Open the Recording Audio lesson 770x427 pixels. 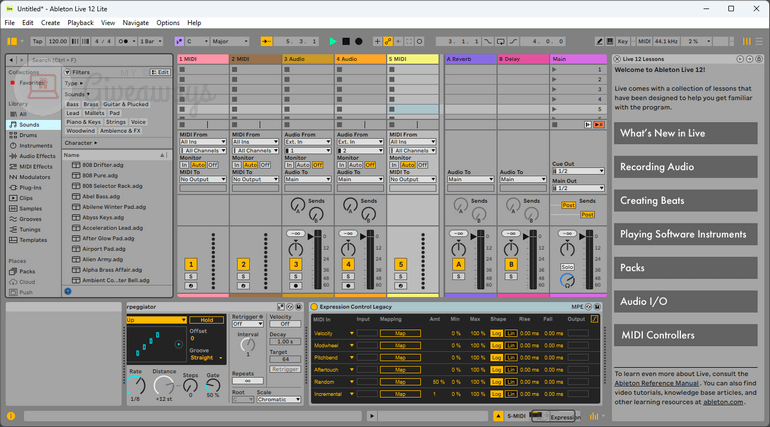click(x=686, y=167)
